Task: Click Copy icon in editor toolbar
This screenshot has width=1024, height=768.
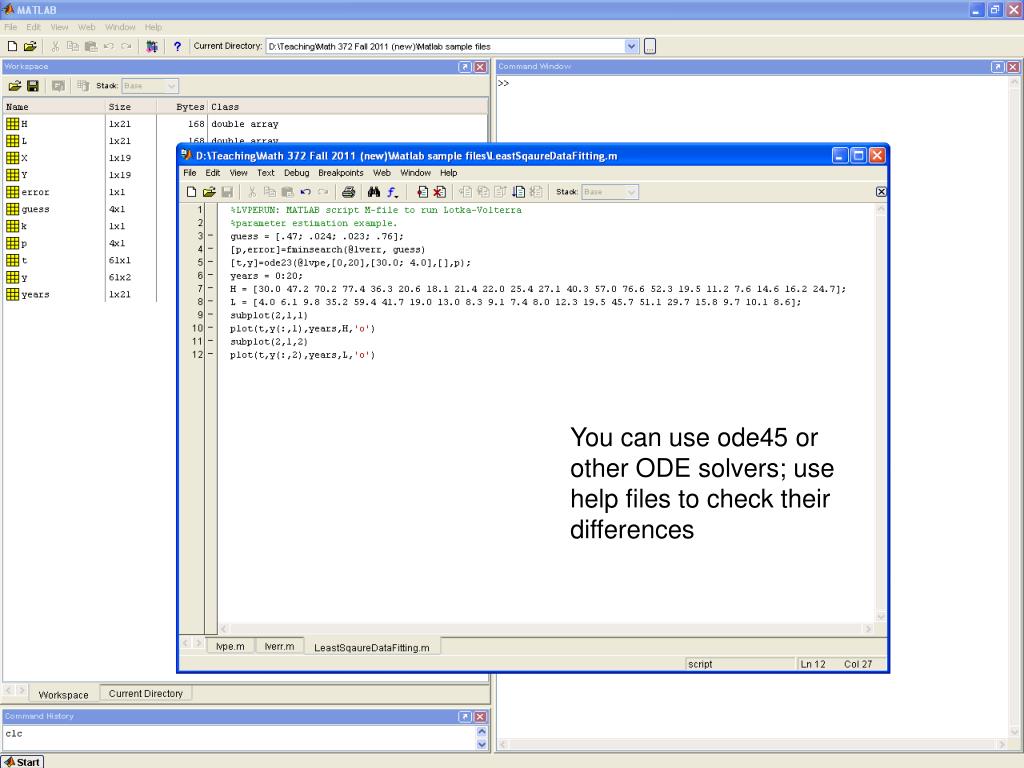Action: (270, 192)
